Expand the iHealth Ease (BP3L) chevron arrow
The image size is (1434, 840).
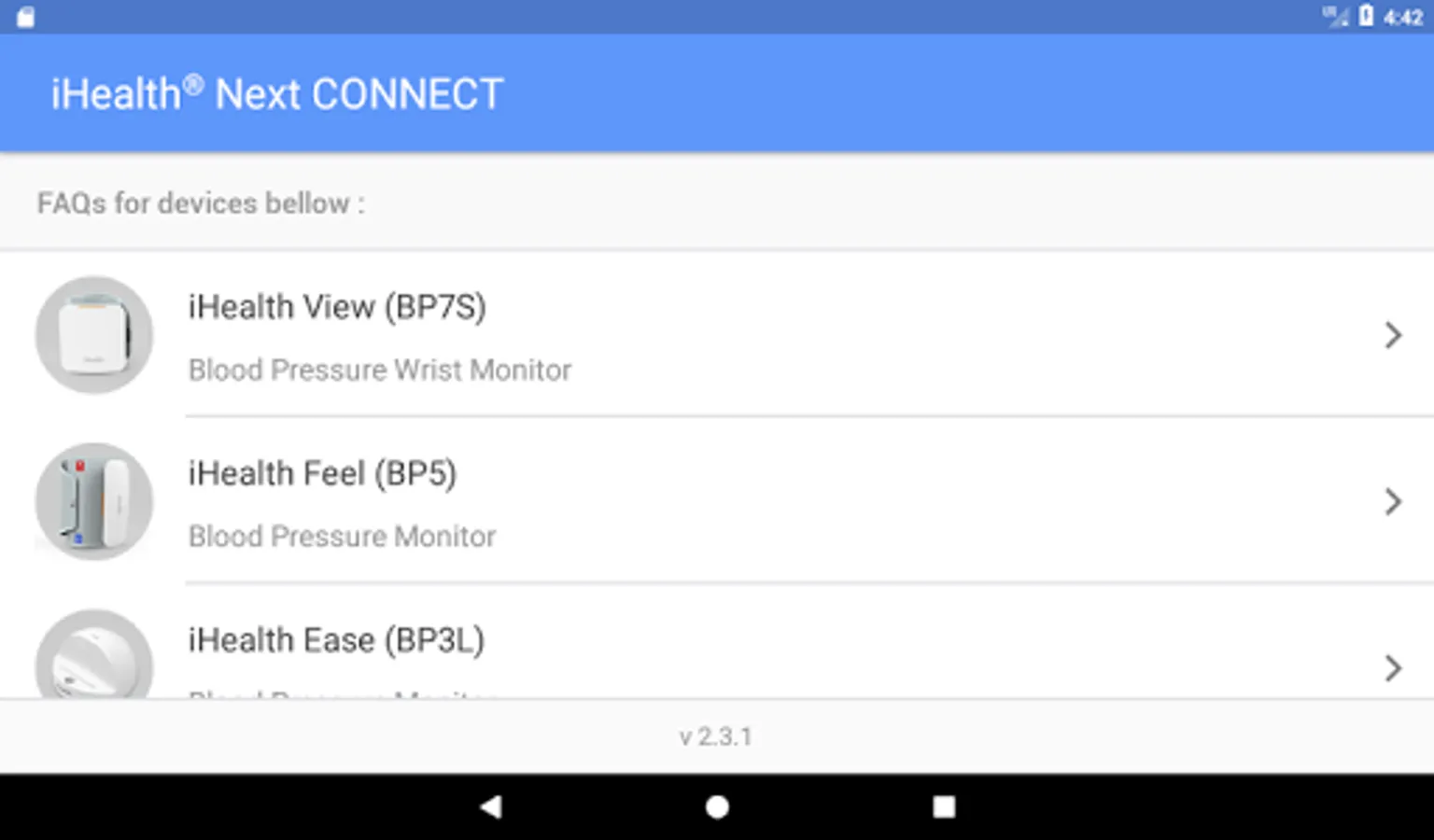point(1393,668)
